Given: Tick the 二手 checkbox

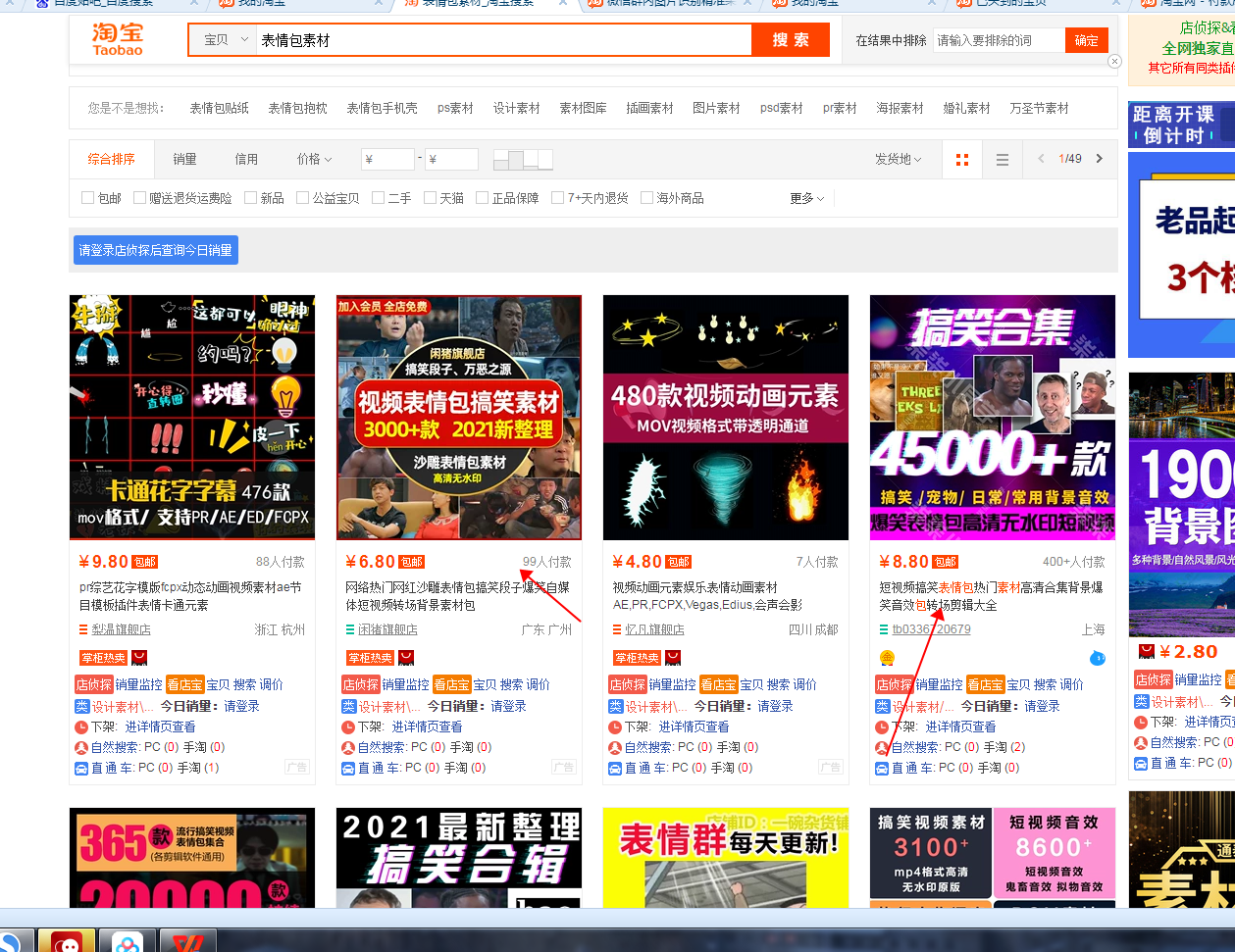Looking at the screenshot, I should pyautogui.click(x=378, y=198).
